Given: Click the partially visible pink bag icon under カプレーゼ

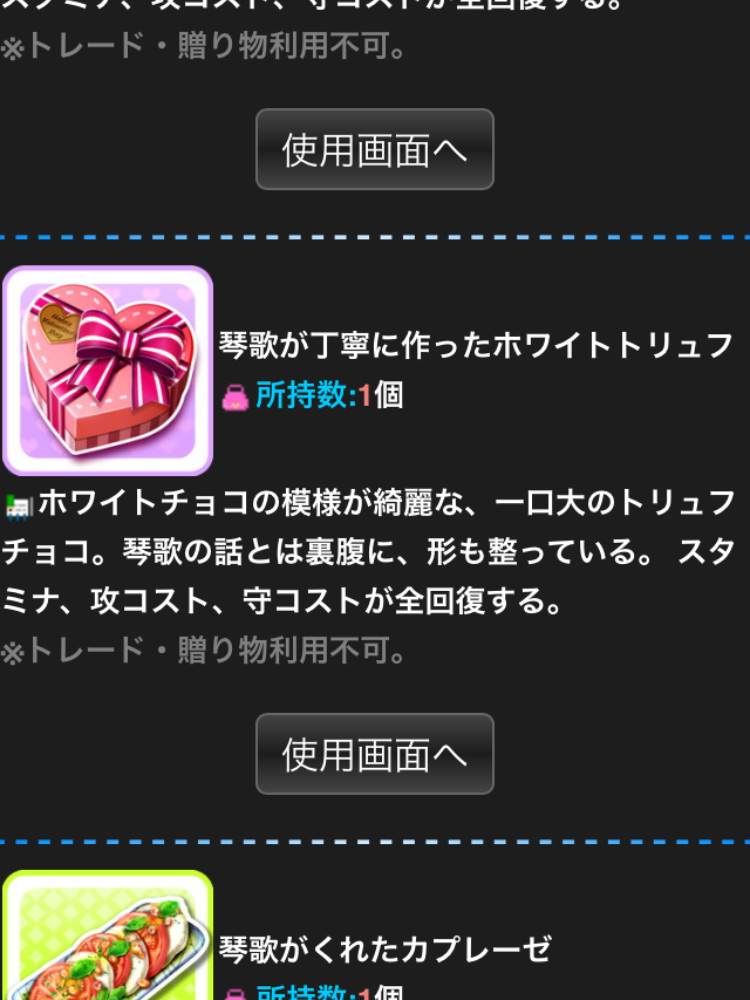Looking at the screenshot, I should (235, 994).
